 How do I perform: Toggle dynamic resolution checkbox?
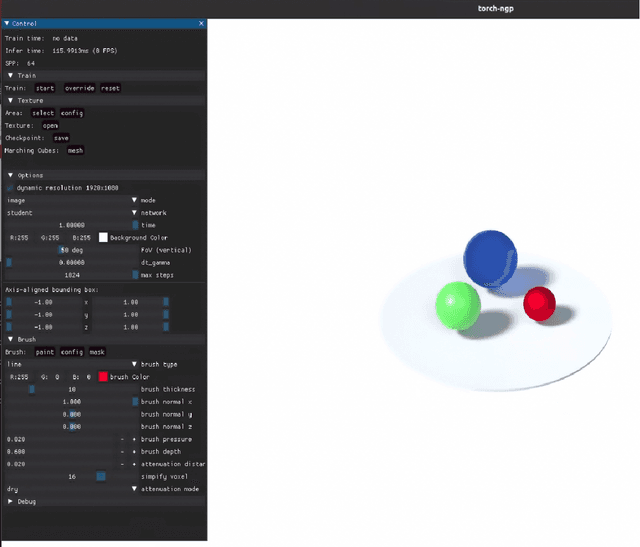point(10,187)
